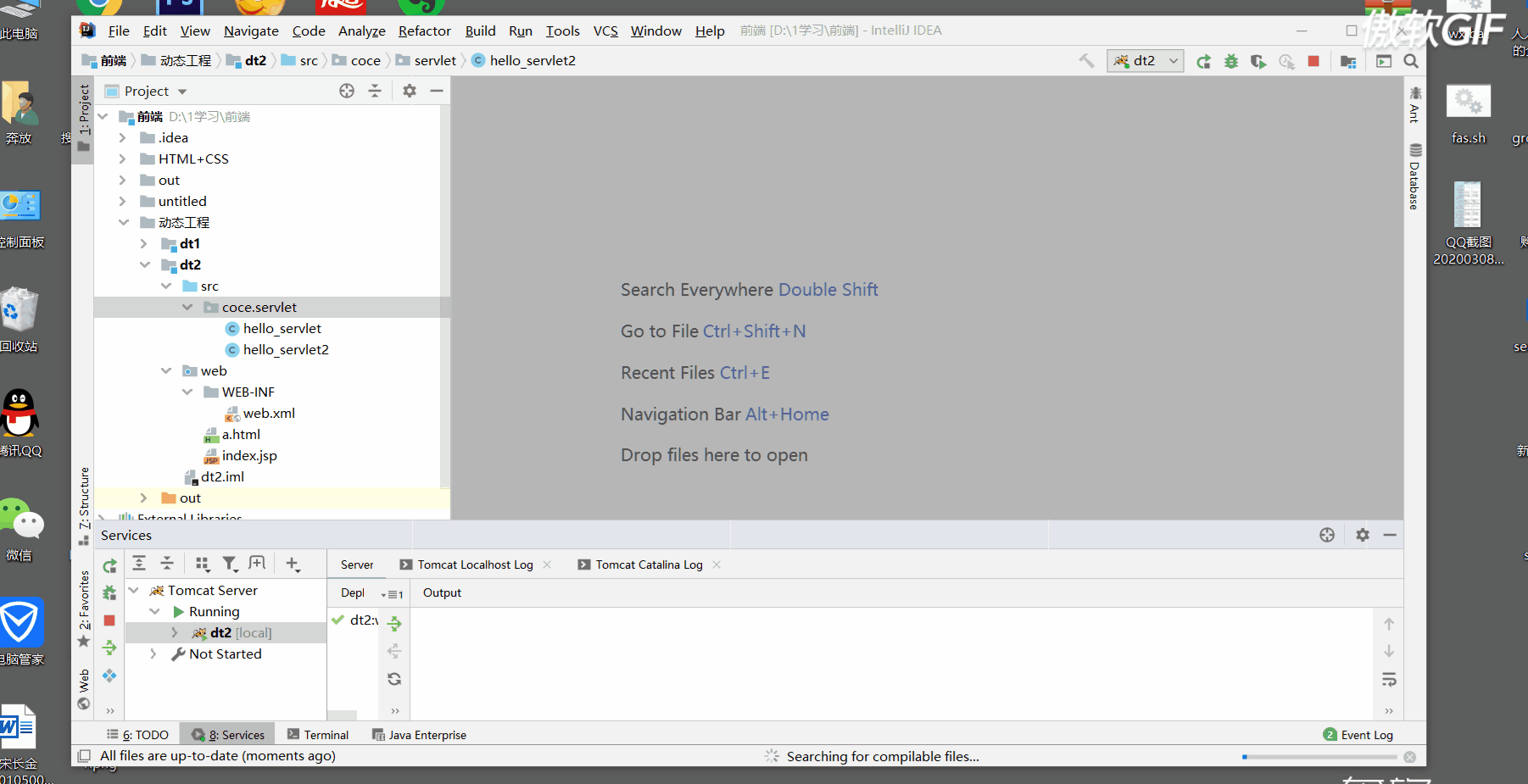This screenshot has height=784, width=1528.
Task: Toggle the Database tool window stripe
Action: 1414,176
